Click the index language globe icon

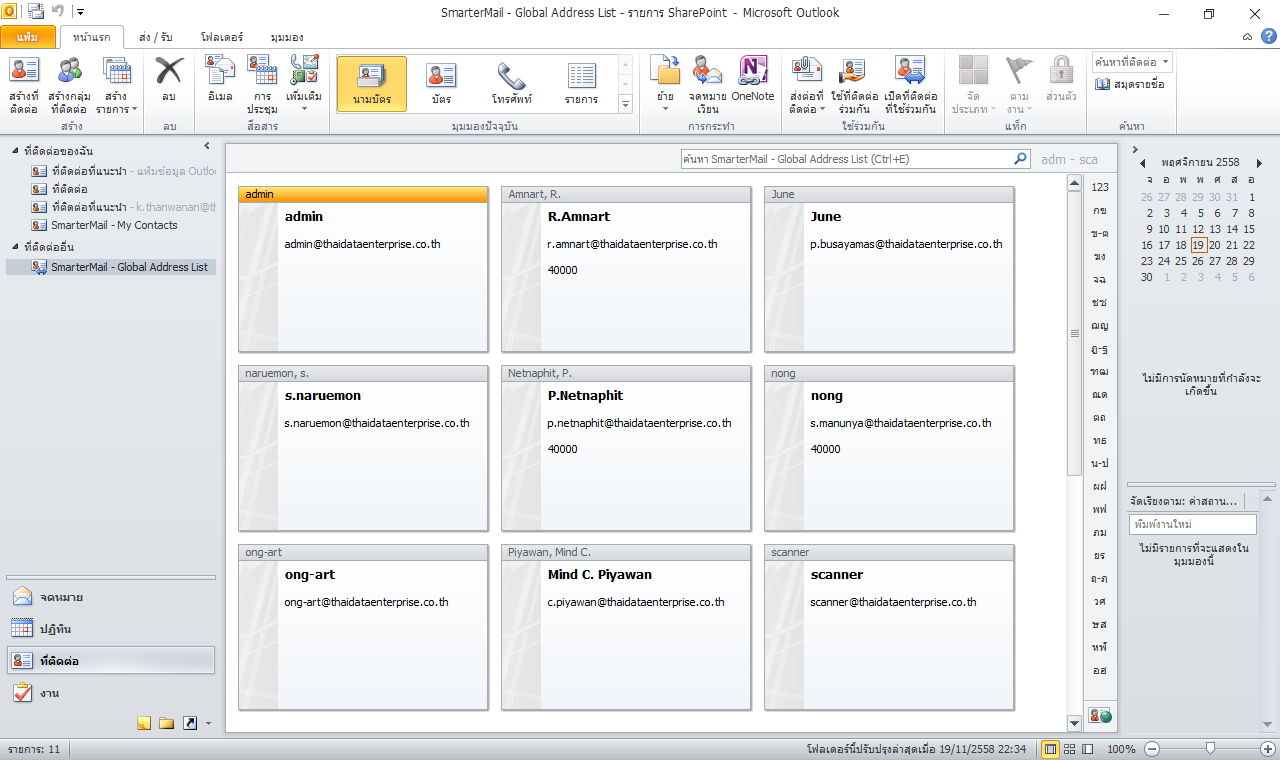point(1100,715)
